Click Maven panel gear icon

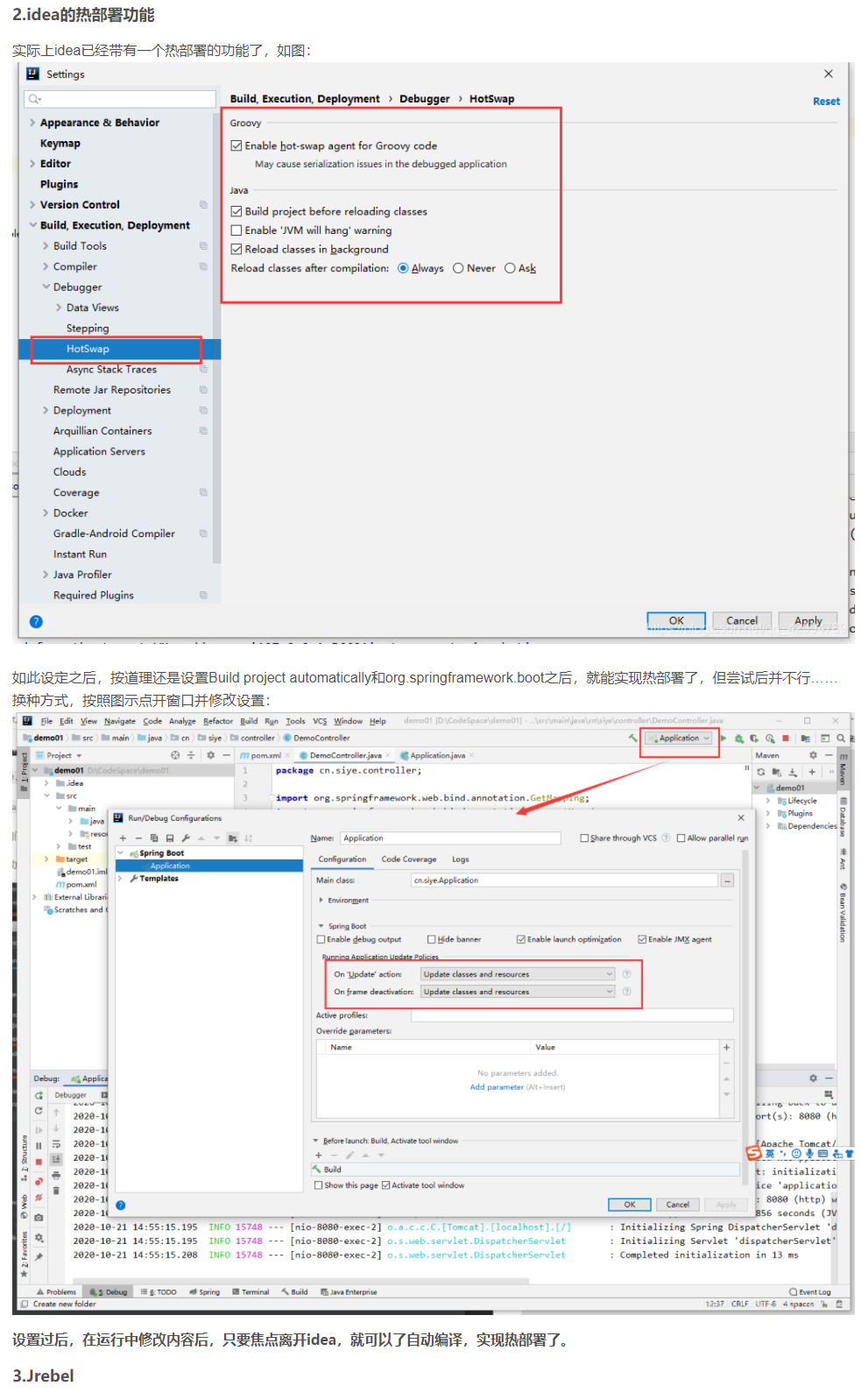[813, 755]
